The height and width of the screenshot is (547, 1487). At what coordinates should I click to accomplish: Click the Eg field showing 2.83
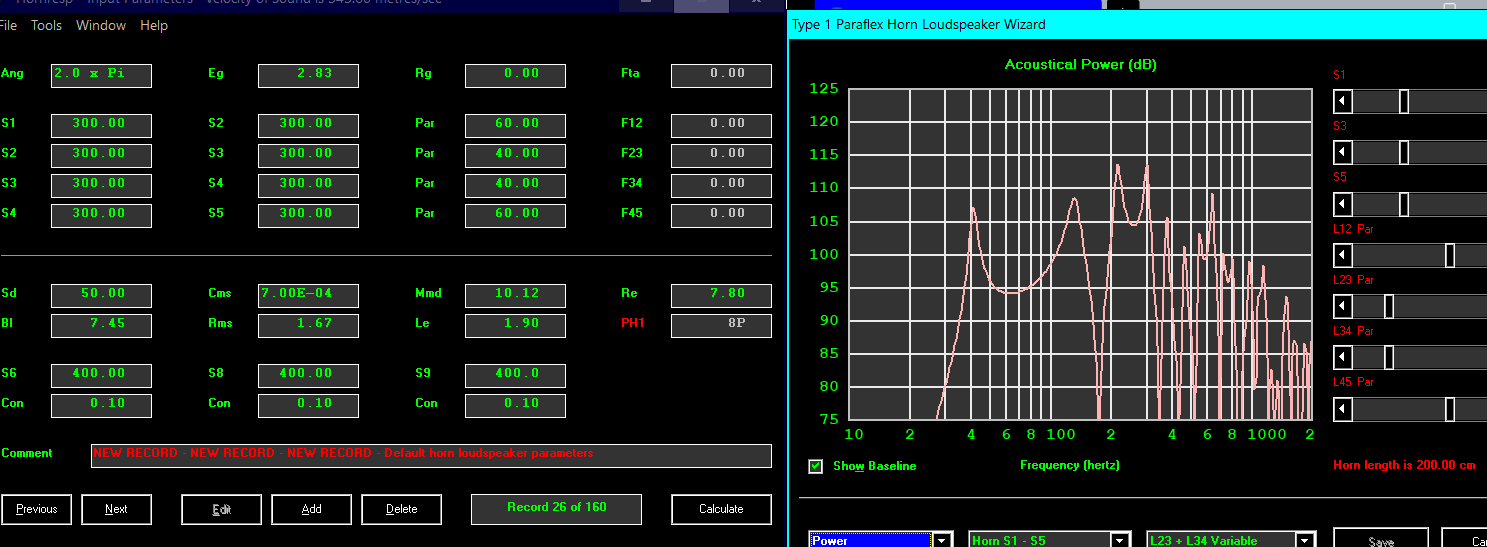[308, 75]
